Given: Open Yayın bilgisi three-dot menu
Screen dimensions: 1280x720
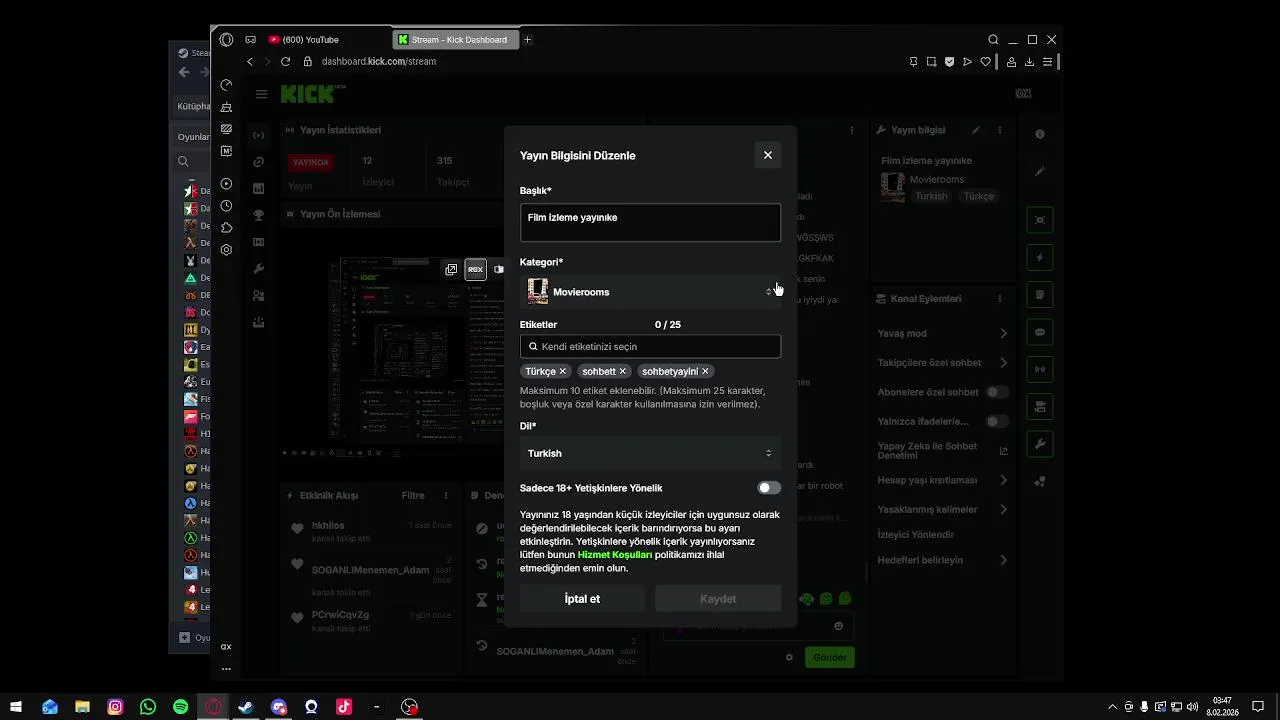Looking at the screenshot, I should click(x=999, y=130).
